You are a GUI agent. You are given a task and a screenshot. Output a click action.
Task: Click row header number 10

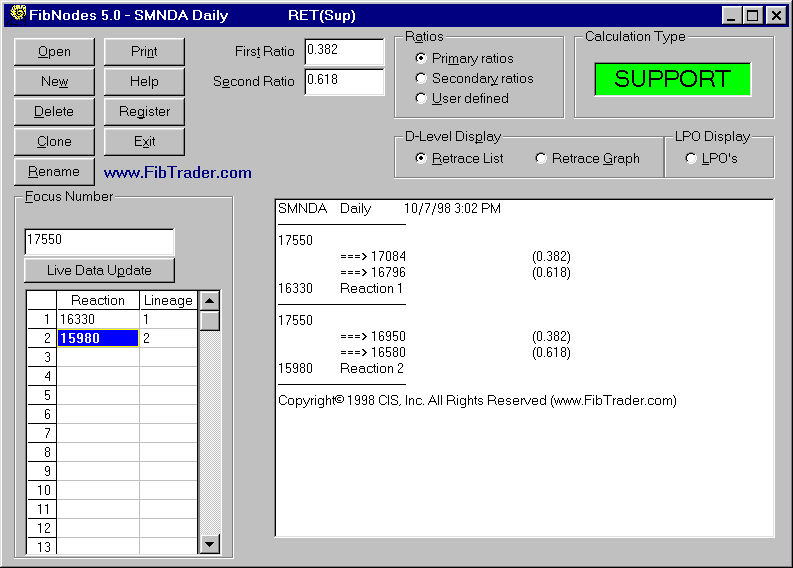tap(42, 490)
